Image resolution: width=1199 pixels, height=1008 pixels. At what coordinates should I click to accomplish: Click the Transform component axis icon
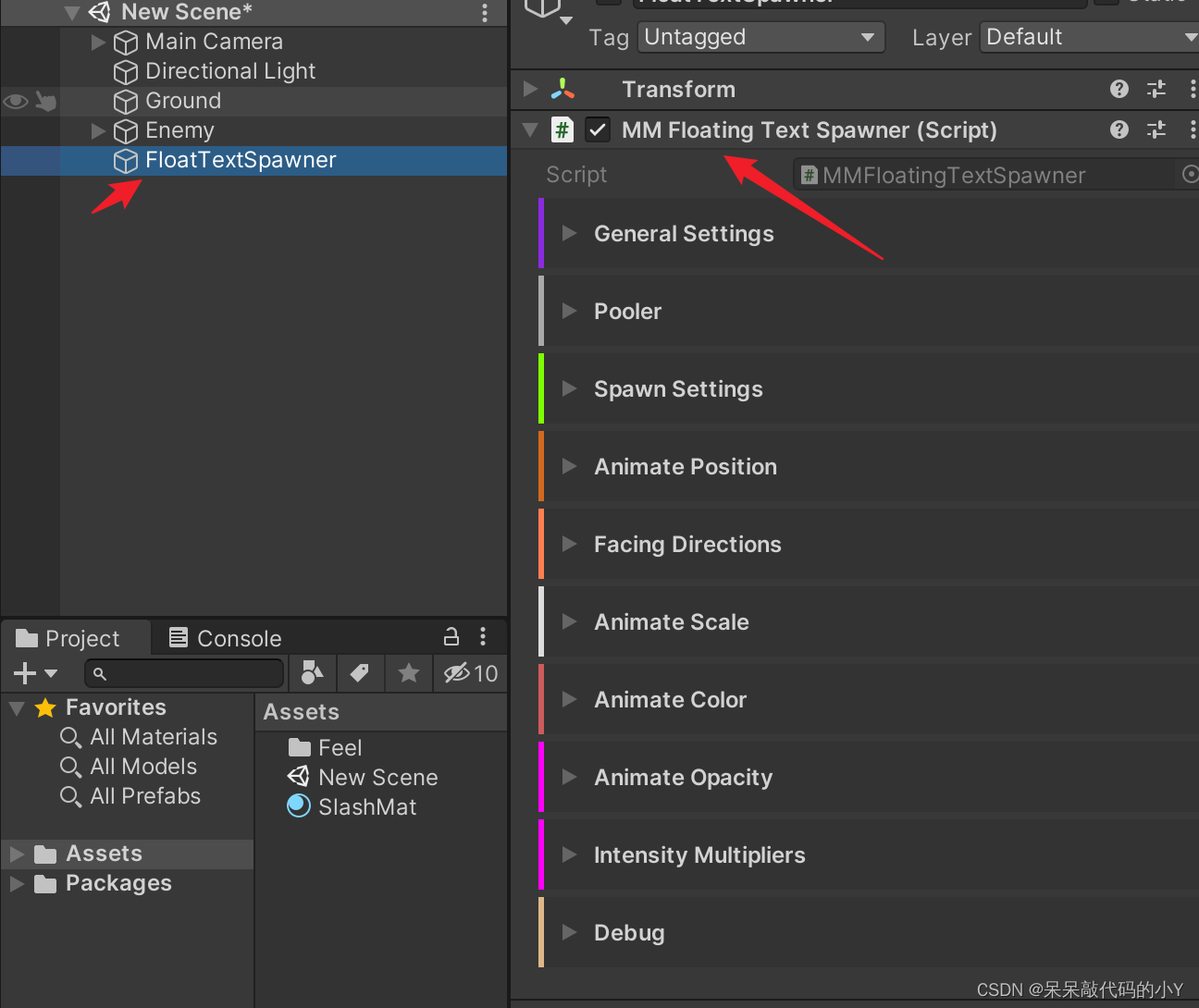[562, 89]
